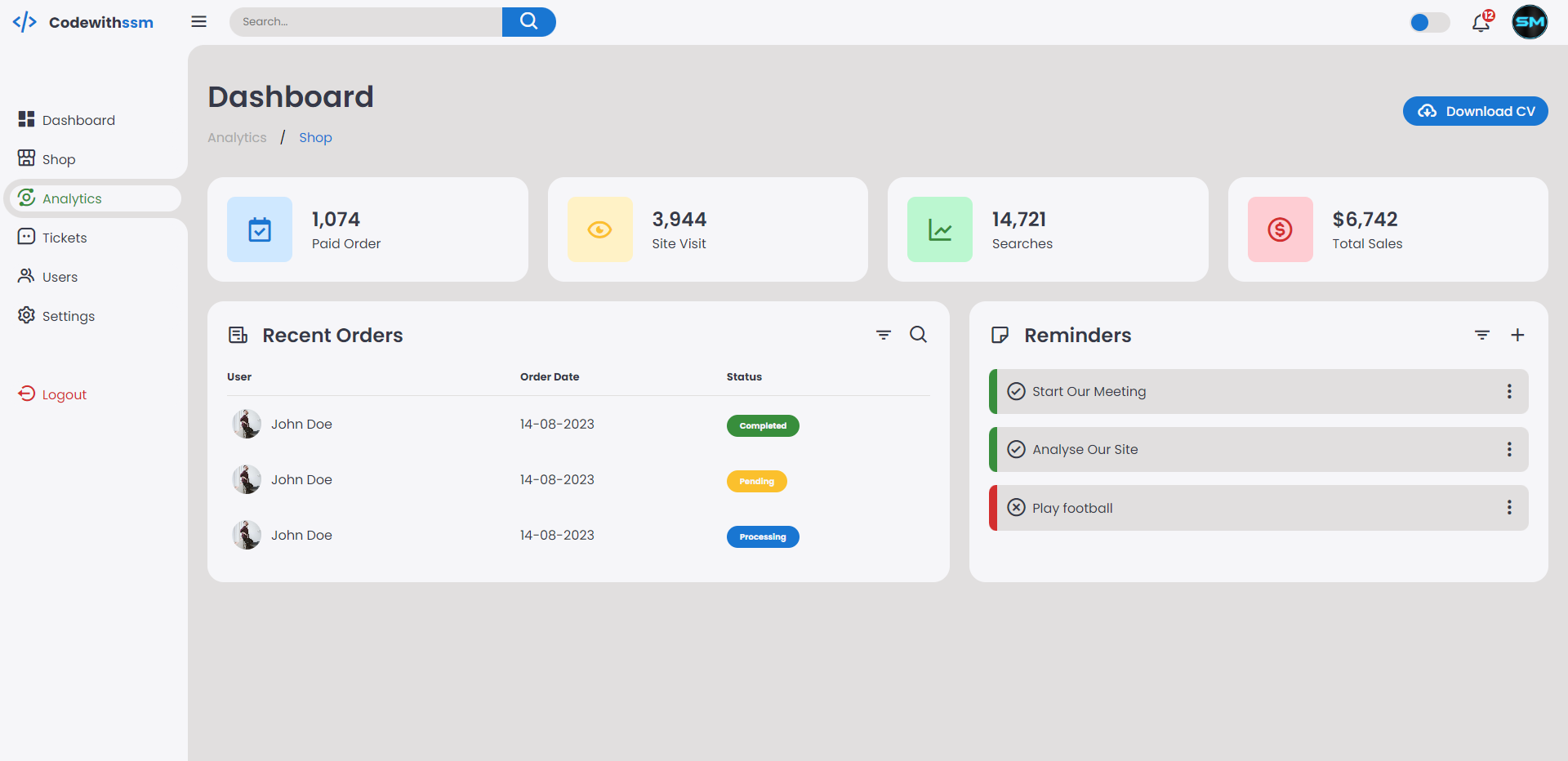The height and width of the screenshot is (761, 1568).
Task: Click the notification bell icon
Action: (1481, 23)
